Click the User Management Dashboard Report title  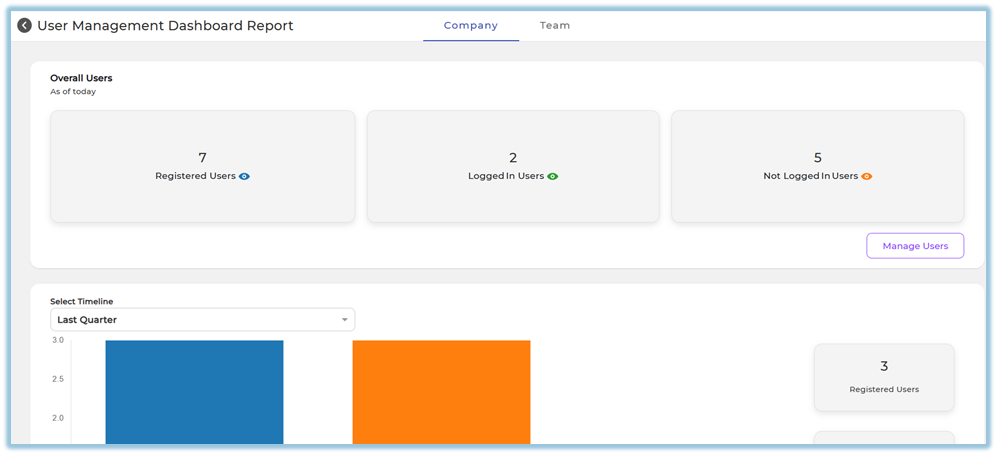point(165,26)
